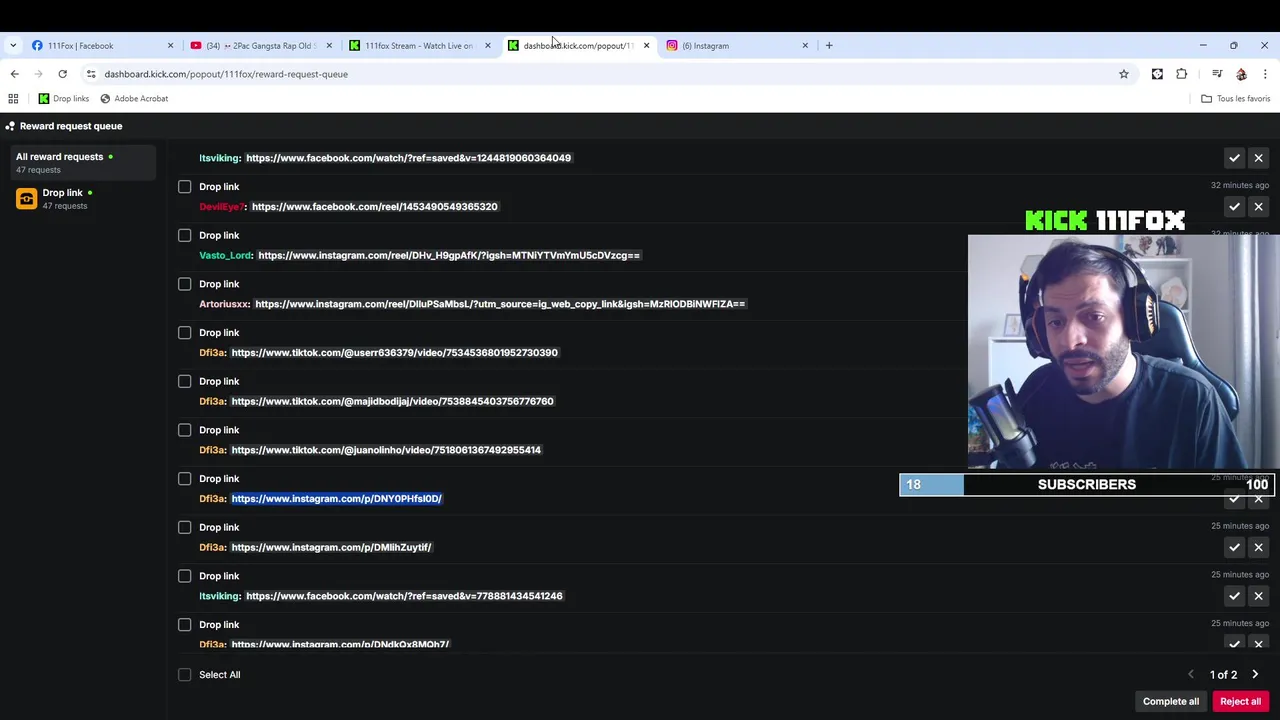Click the subscribers goal progress bar

pos(1087,485)
